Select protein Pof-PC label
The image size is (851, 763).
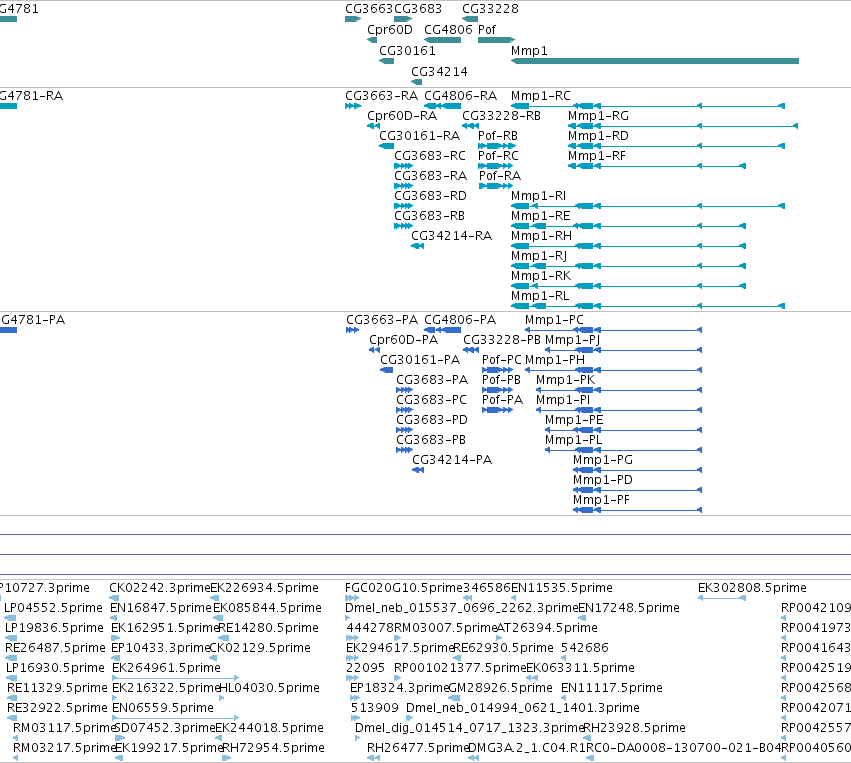pyautogui.click(x=501, y=360)
